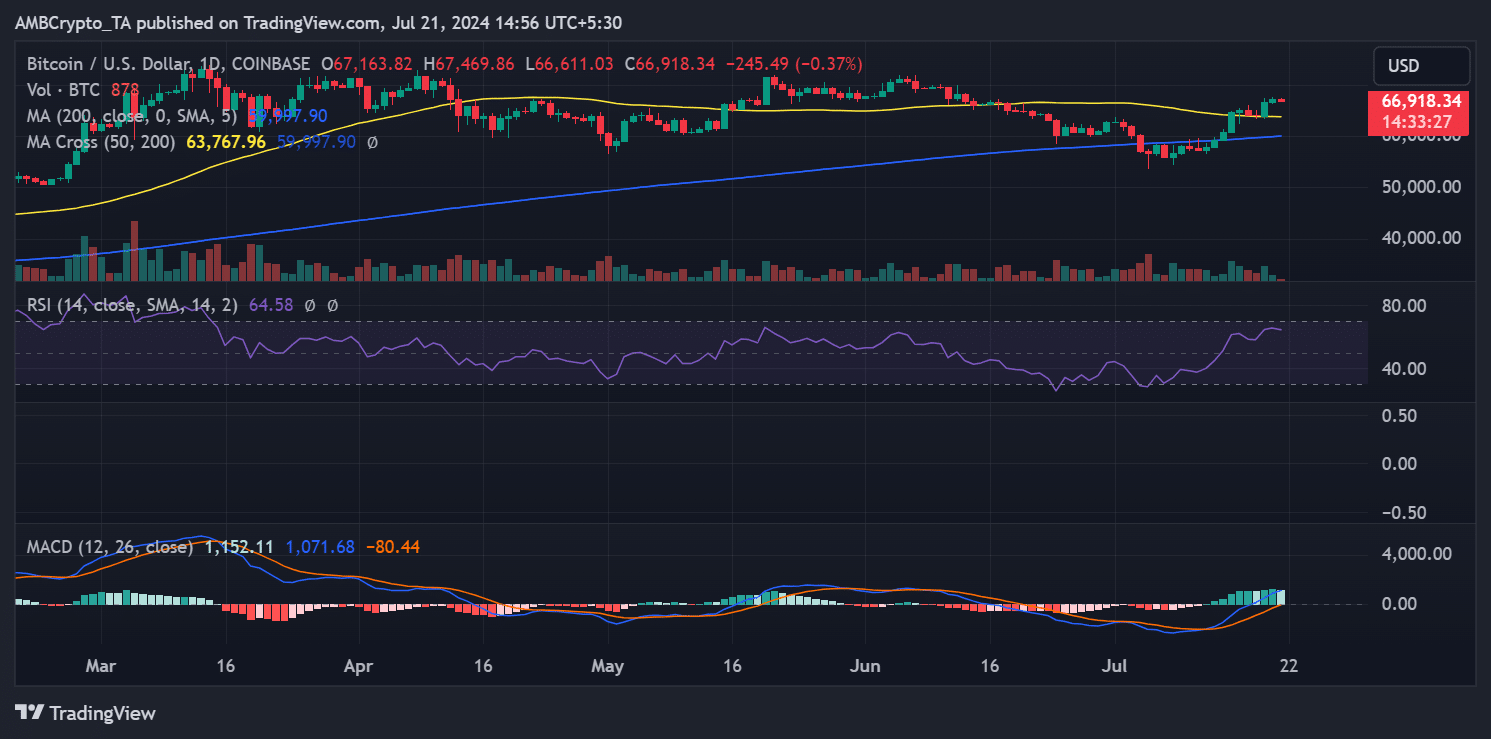1491x739 pixels.
Task: Click the 22 date label on time axis
Action: (x=1288, y=666)
